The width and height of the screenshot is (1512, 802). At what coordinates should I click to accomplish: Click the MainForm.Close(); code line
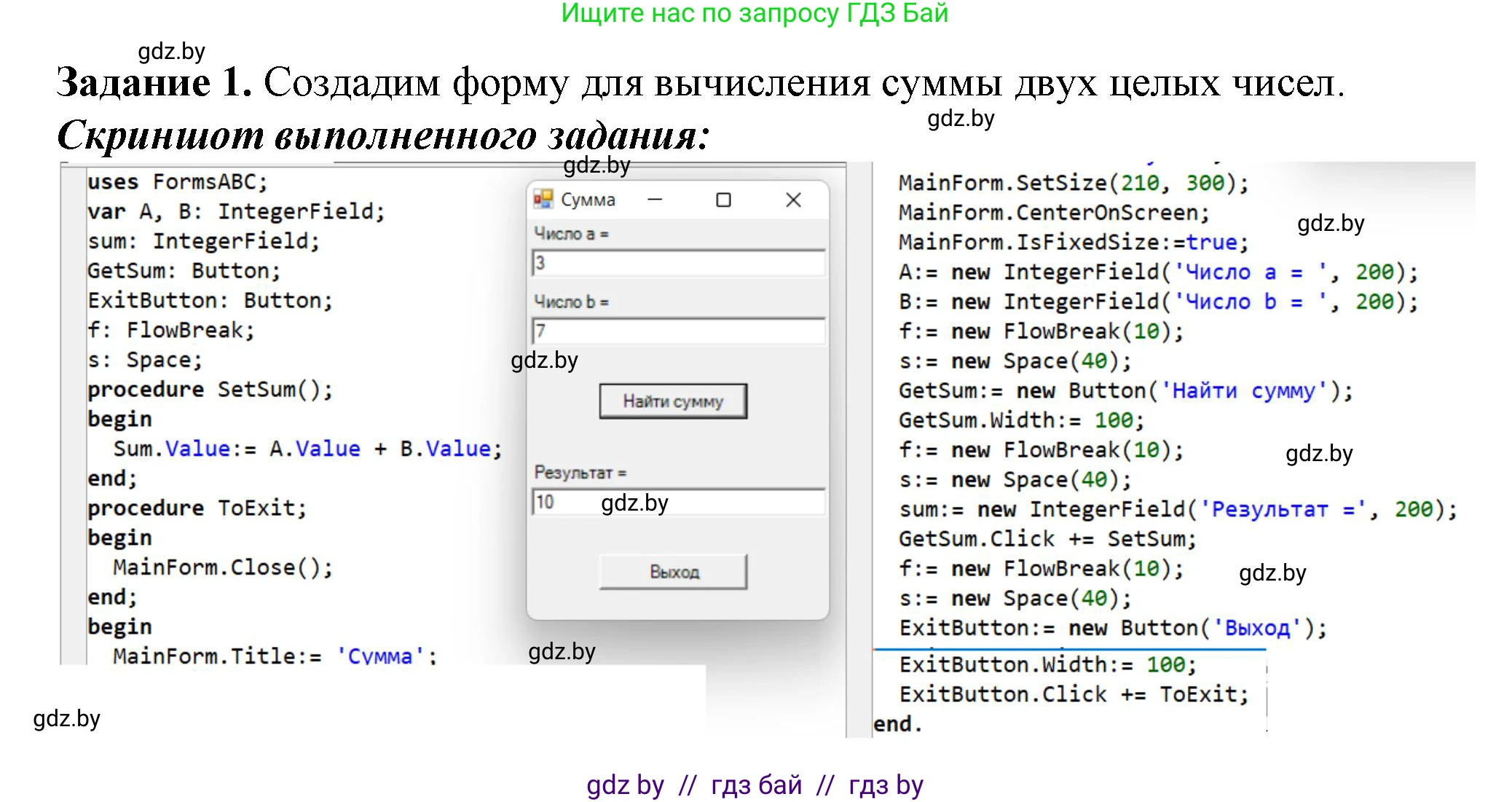(222, 567)
